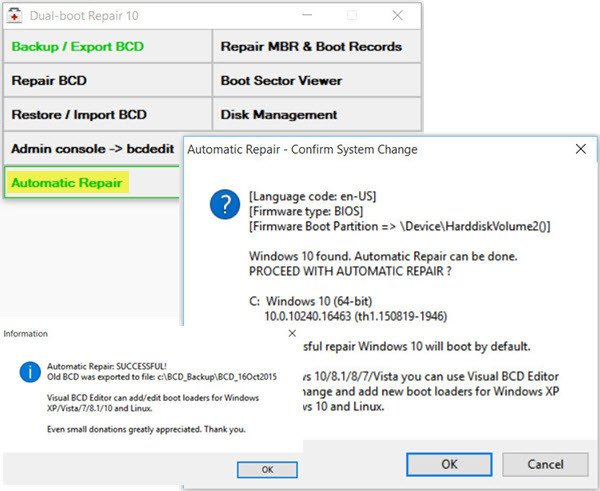This screenshot has width=600, height=491.
Task: Open Repair MBR & Boot Records
Action: tap(317, 47)
